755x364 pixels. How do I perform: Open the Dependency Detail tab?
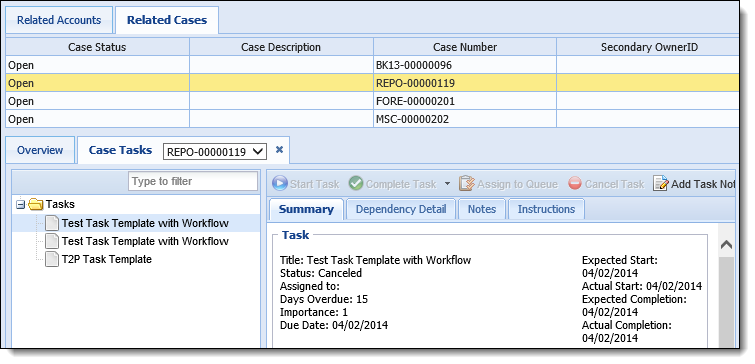click(x=401, y=209)
